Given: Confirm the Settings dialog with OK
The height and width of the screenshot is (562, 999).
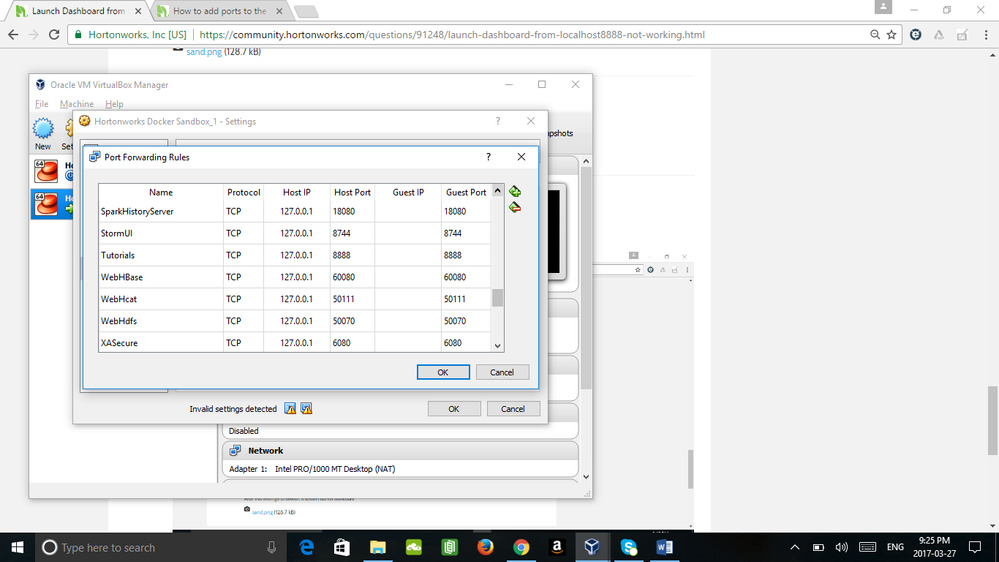Looking at the screenshot, I should click(454, 409).
